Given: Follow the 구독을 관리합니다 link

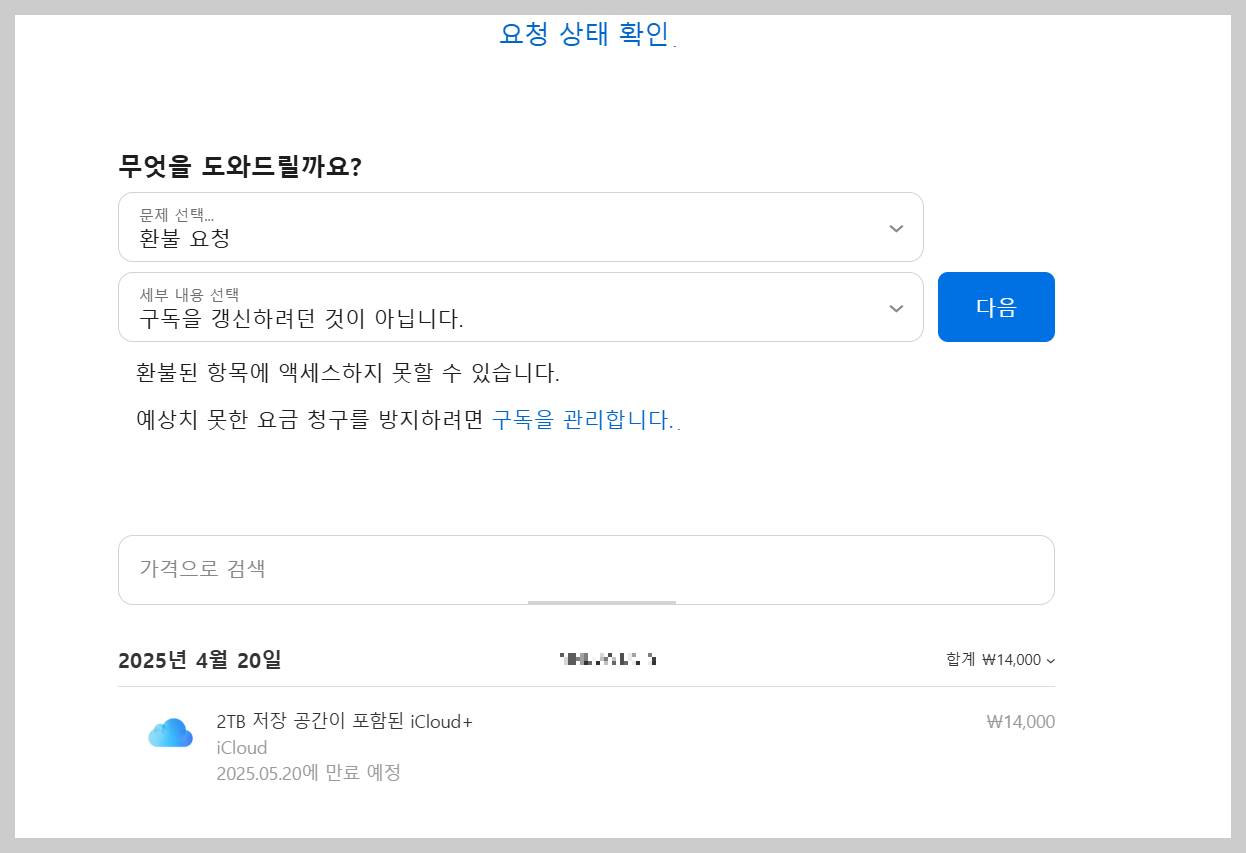Looking at the screenshot, I should pos(583,419).
